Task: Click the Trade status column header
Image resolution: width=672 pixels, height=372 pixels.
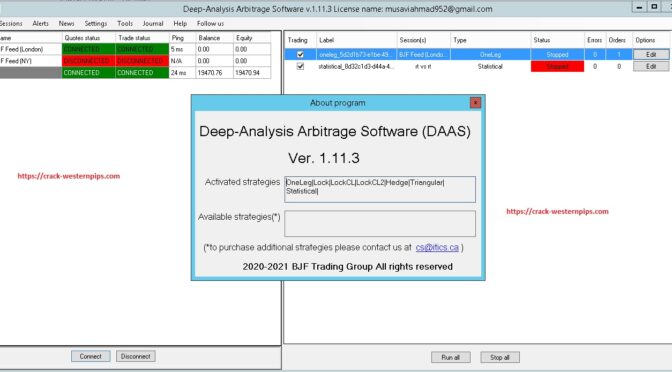Action: [x=142, y=38]
